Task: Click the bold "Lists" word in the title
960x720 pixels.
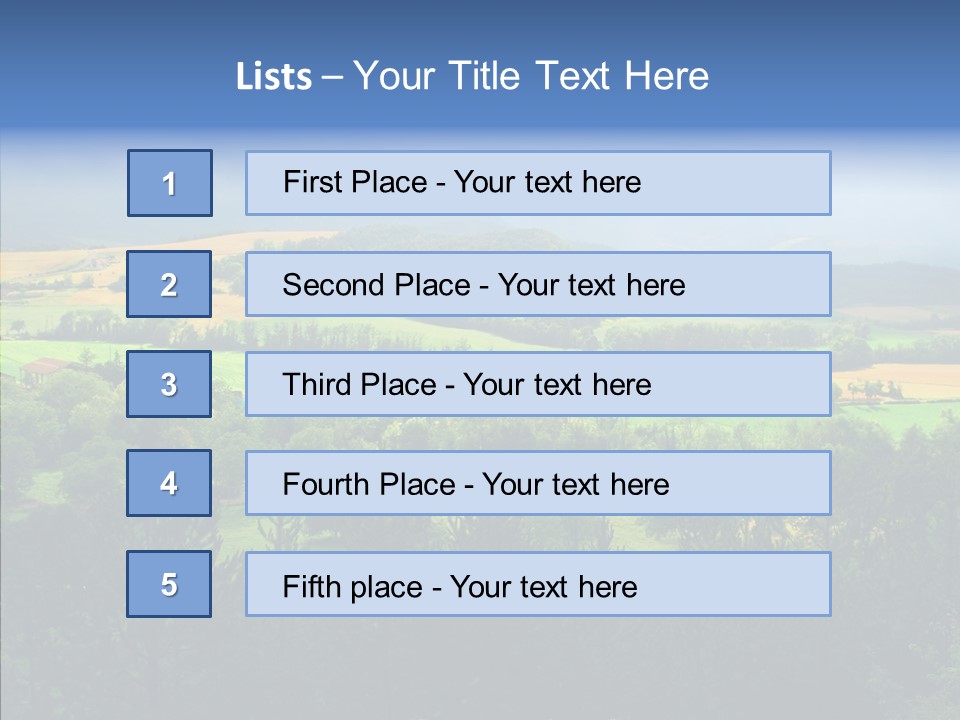Action: click(x=273, y=77)
